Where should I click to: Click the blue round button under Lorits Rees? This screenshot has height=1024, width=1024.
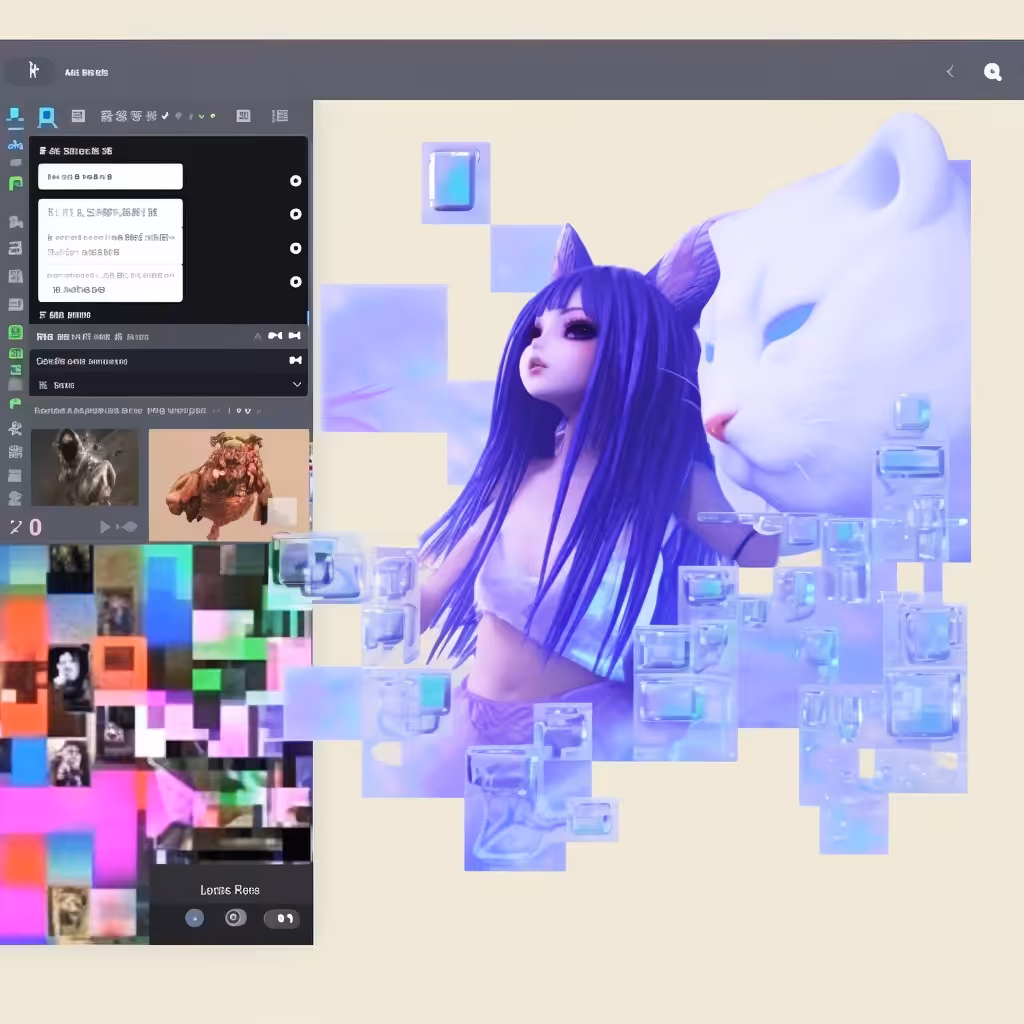[195, 918]
